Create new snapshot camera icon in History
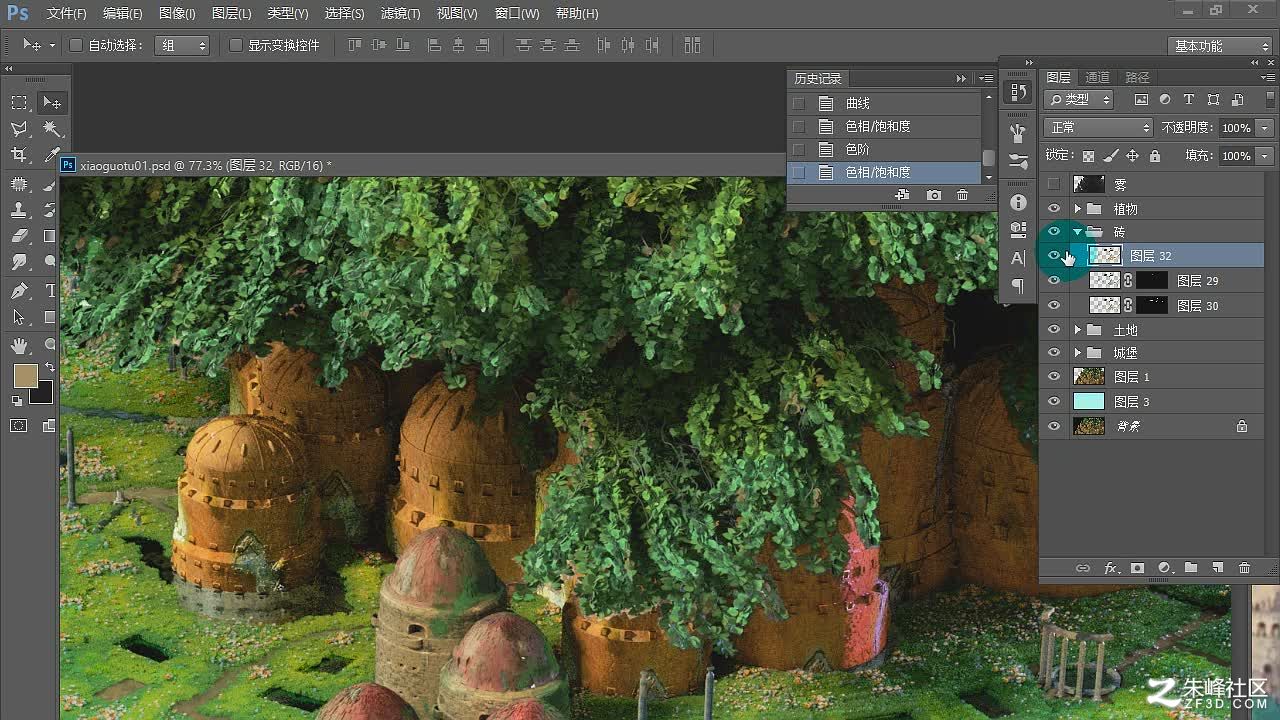Viewport: 1280px width, 720px height. pos(934,196)
